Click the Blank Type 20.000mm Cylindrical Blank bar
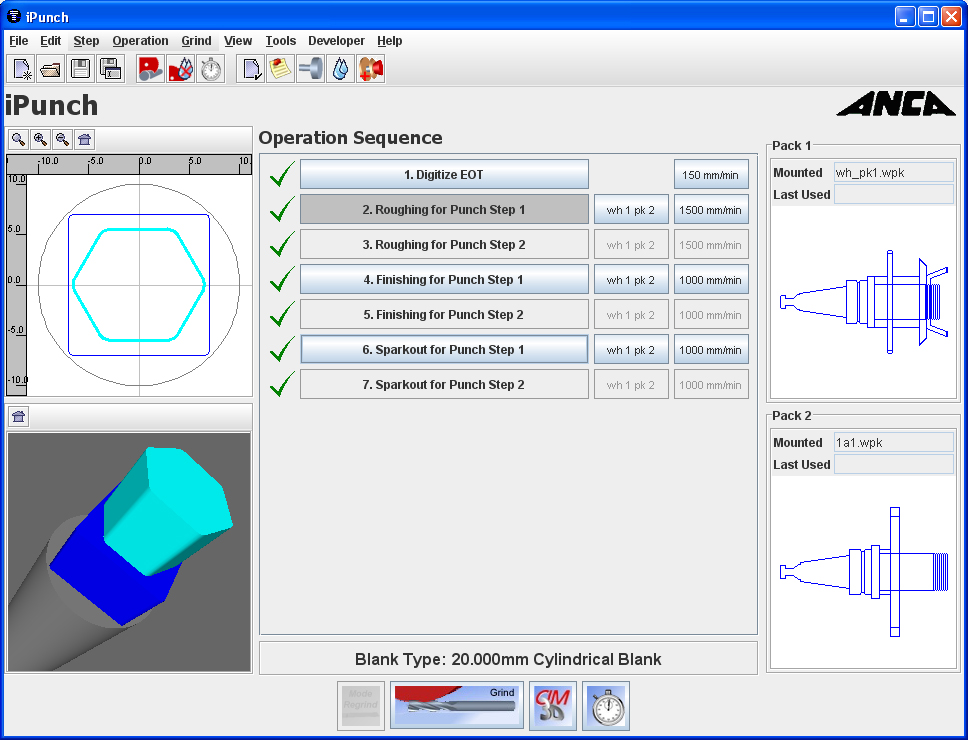This screenshot has width=968, height=740. 508,659
